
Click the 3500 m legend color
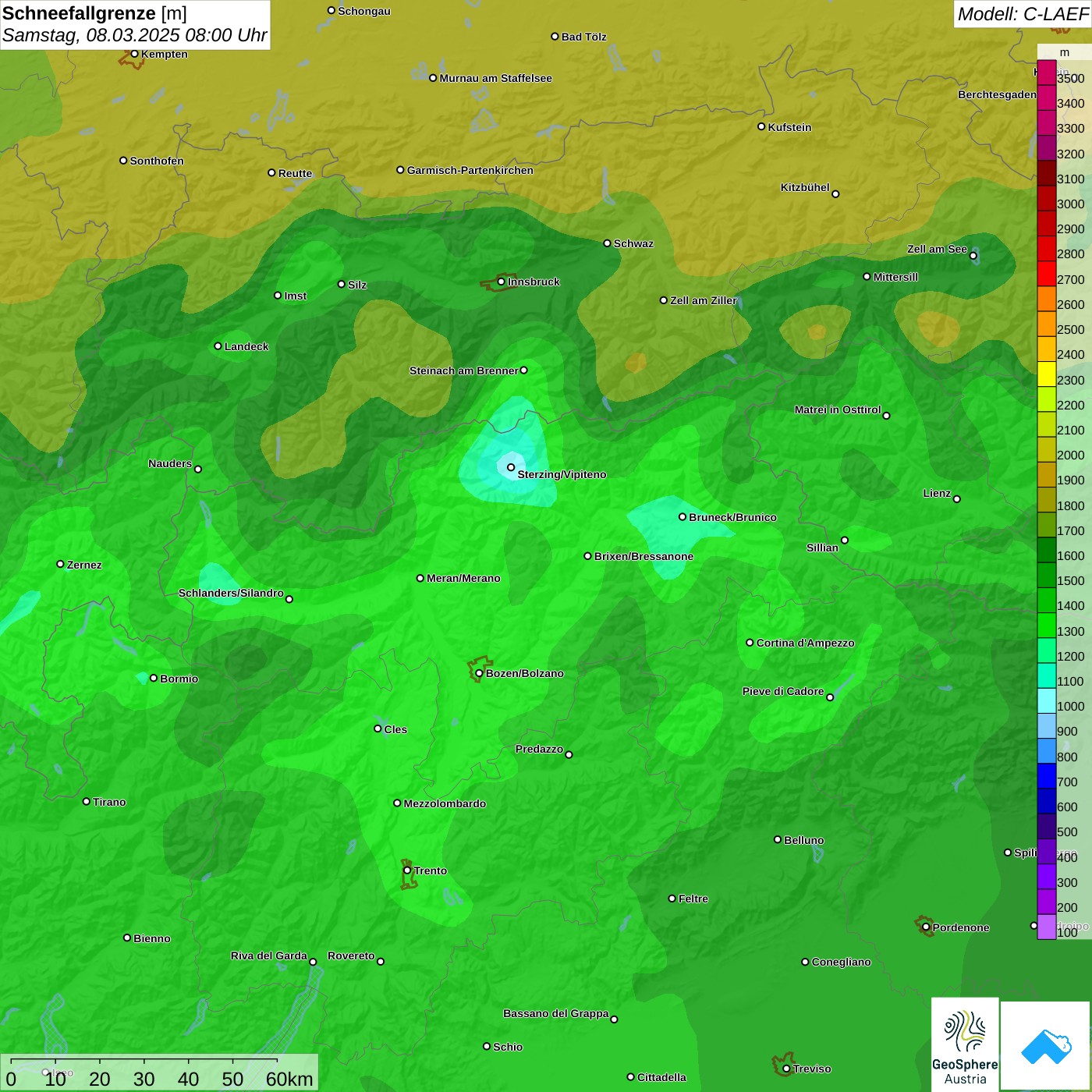1046,73
